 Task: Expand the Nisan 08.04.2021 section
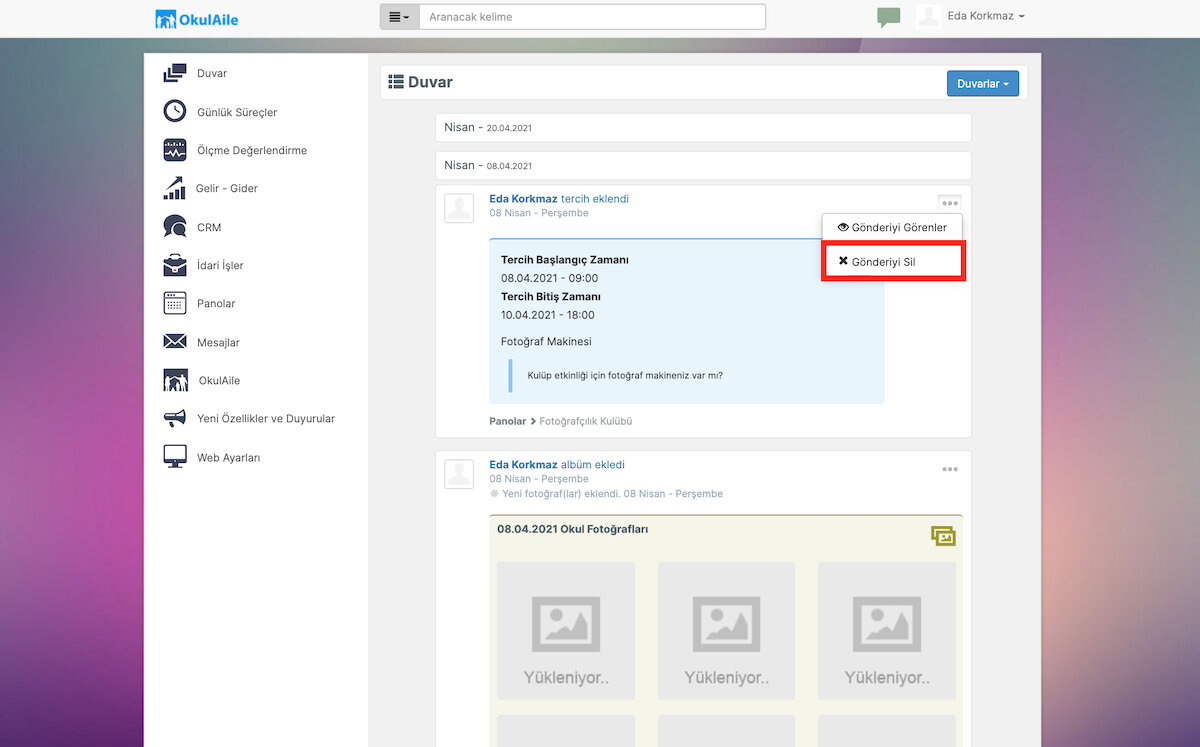click(703, 165)
